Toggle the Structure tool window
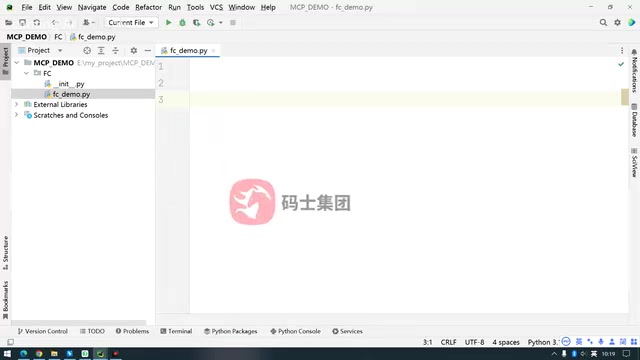 (x=5, y=253)
